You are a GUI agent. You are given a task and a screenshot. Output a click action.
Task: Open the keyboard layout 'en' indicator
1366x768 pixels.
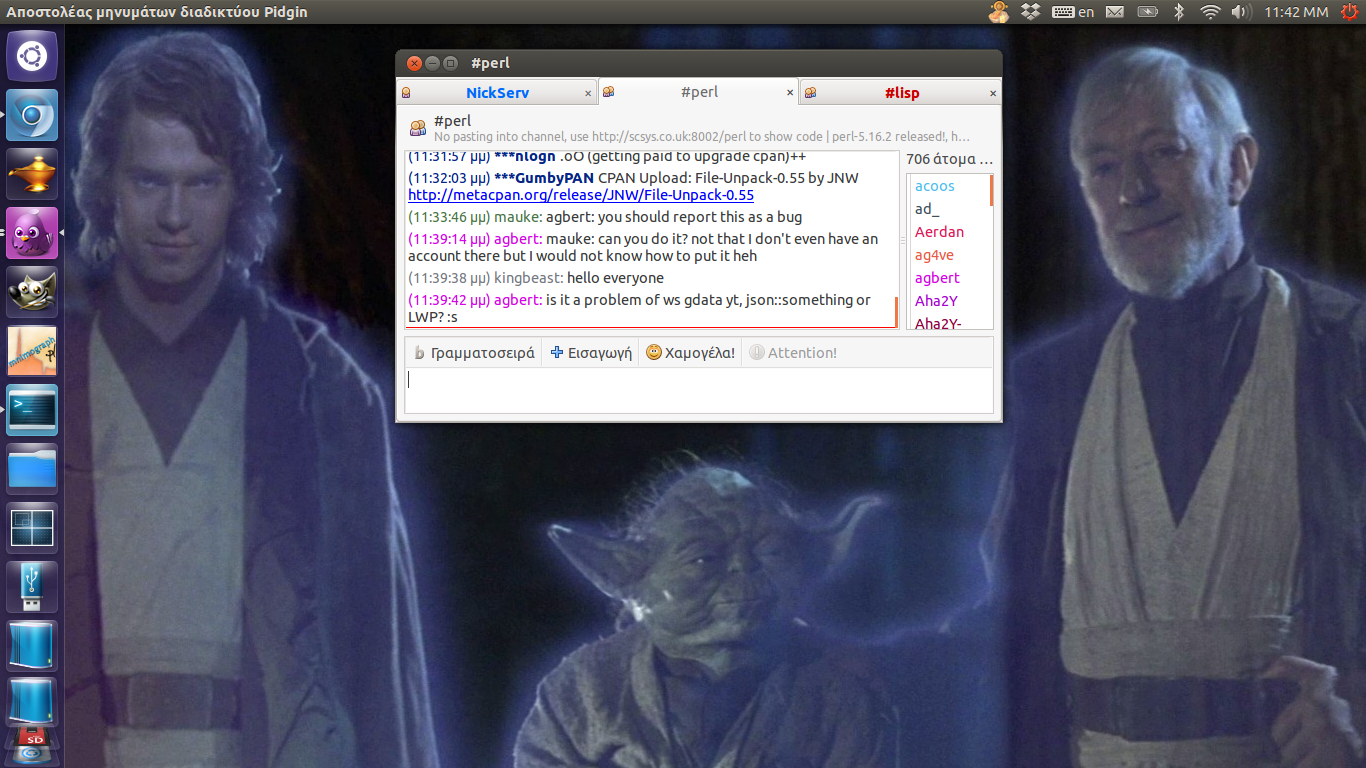pos(1074,12)
